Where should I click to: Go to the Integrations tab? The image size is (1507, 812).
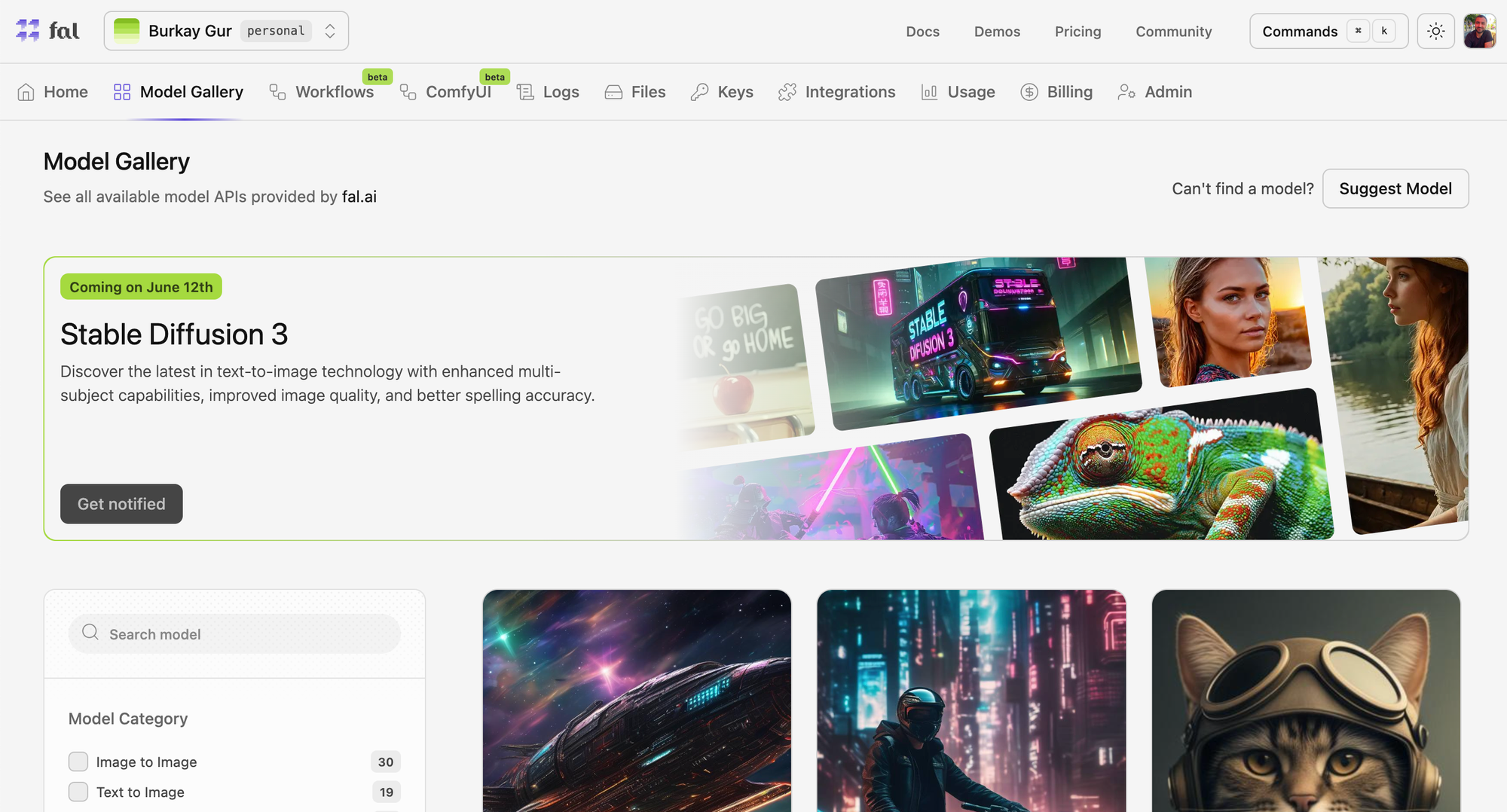[837, 92]
